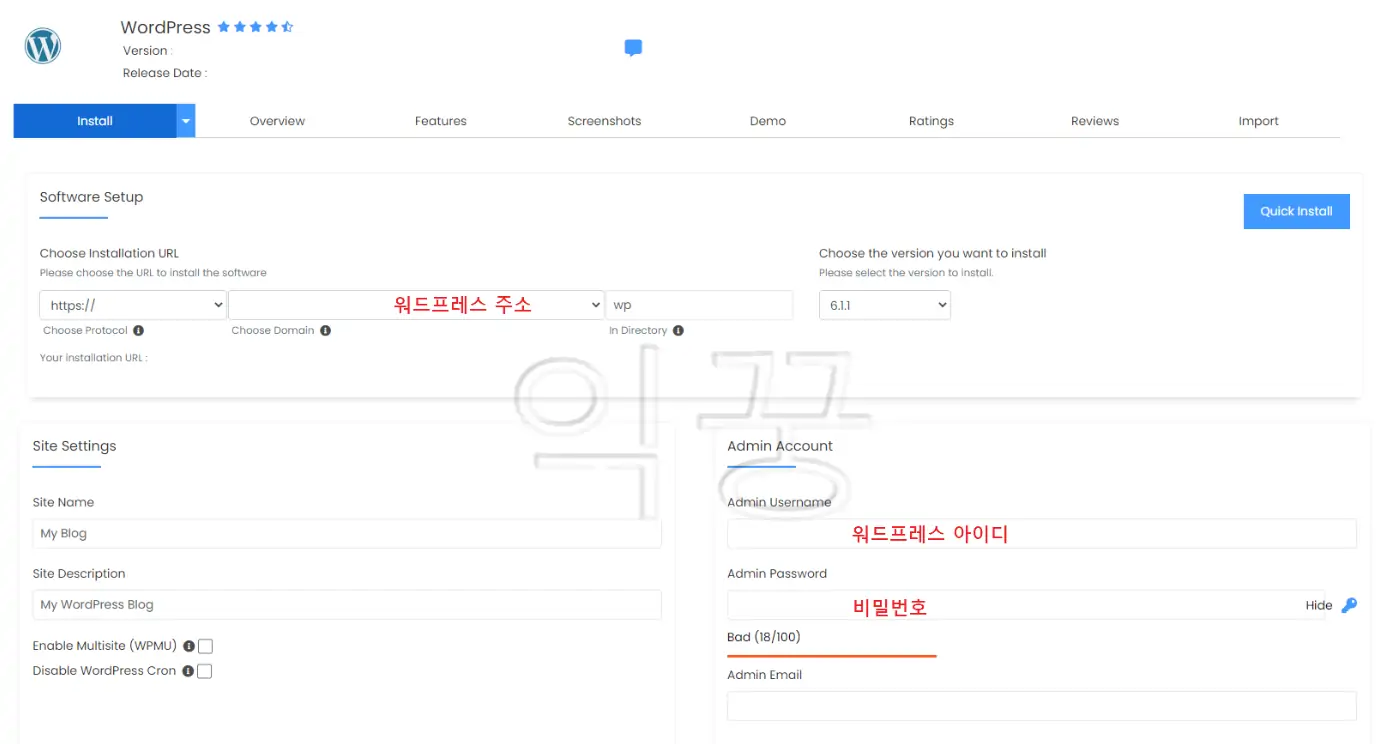Expand the Install tab dropdown arrow
1386x744 pixels.
[x=186, y=120]
